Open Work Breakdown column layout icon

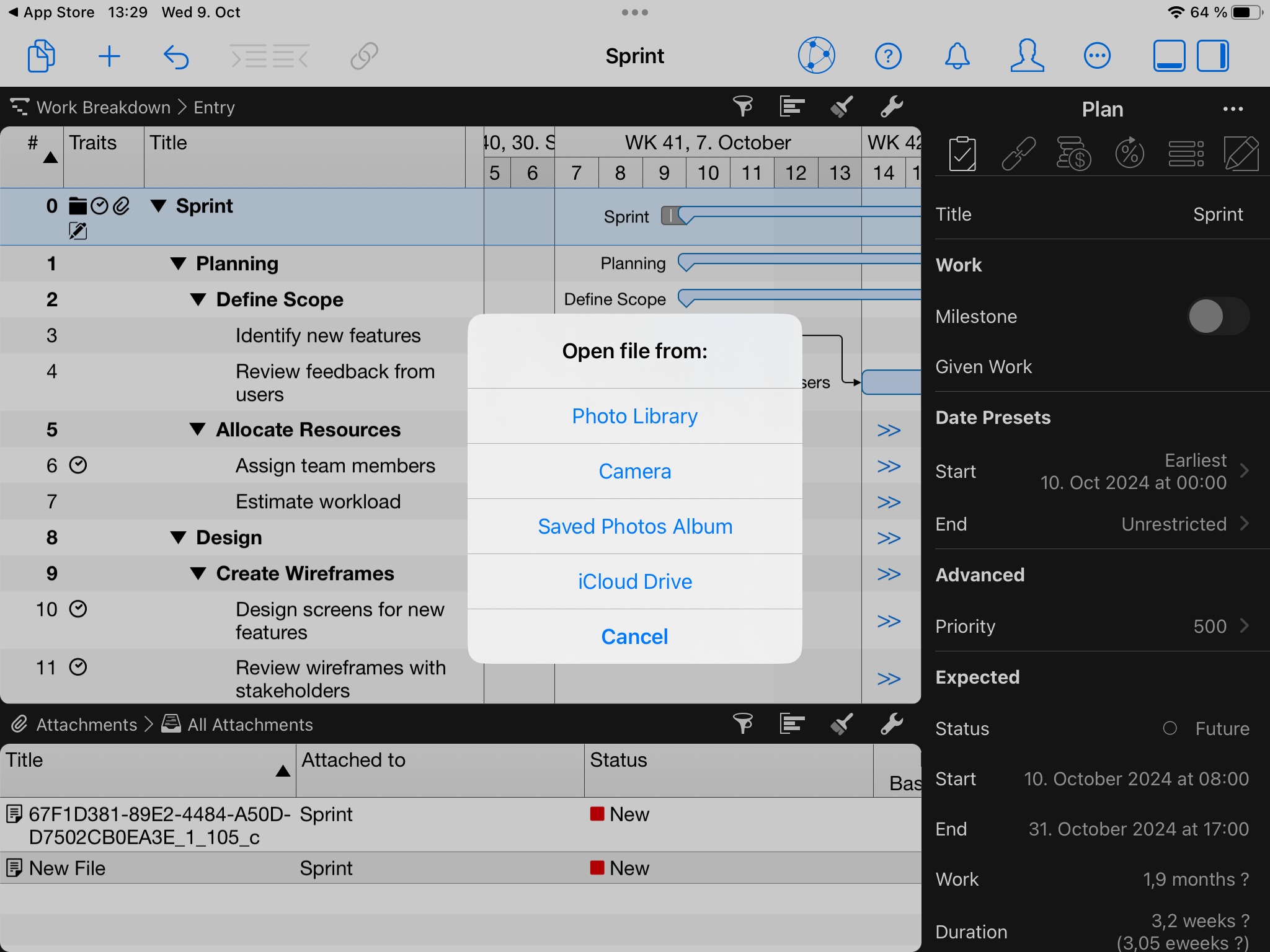coord(792,107)
